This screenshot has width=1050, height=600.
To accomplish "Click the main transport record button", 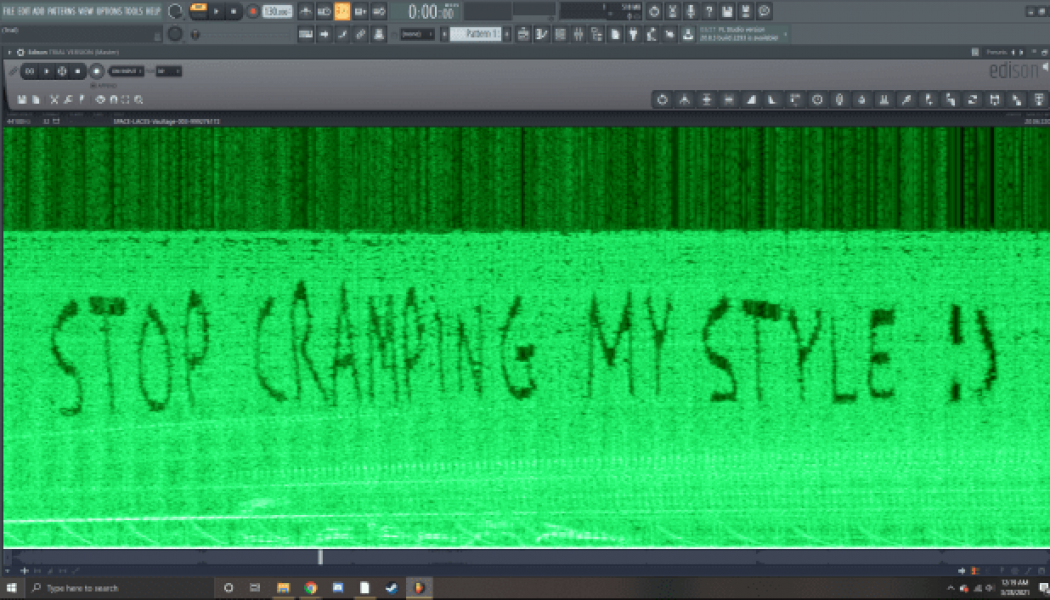I will [x=252, y=11].
